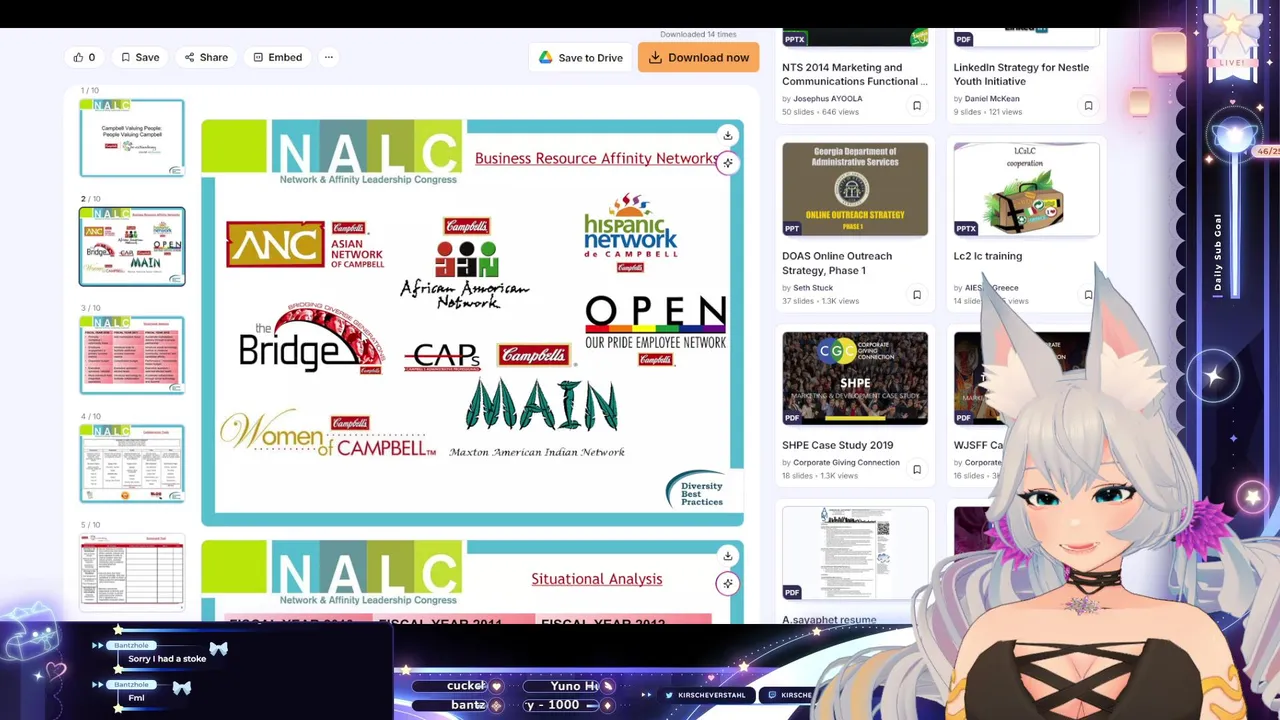Viewport: 1280px width, 720px height.
Task: Select slide 5 thumbnail
Action: (x=132, y=571)
